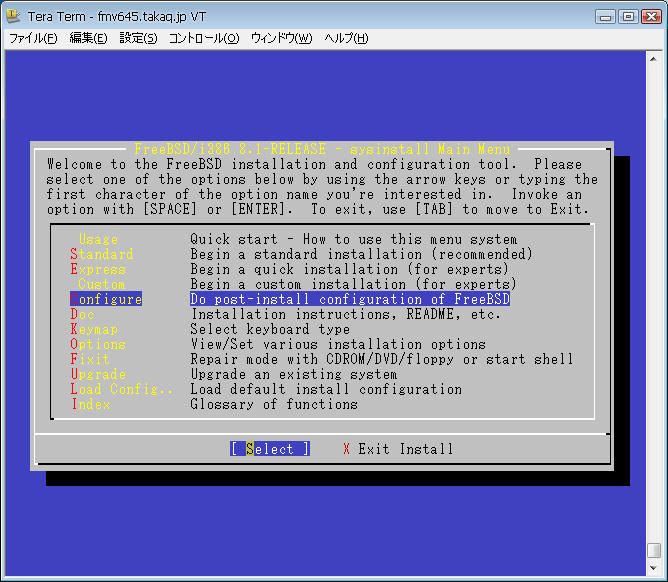
Task: Click the Tera Term title bar icon
Action: (x=13, y=16)
